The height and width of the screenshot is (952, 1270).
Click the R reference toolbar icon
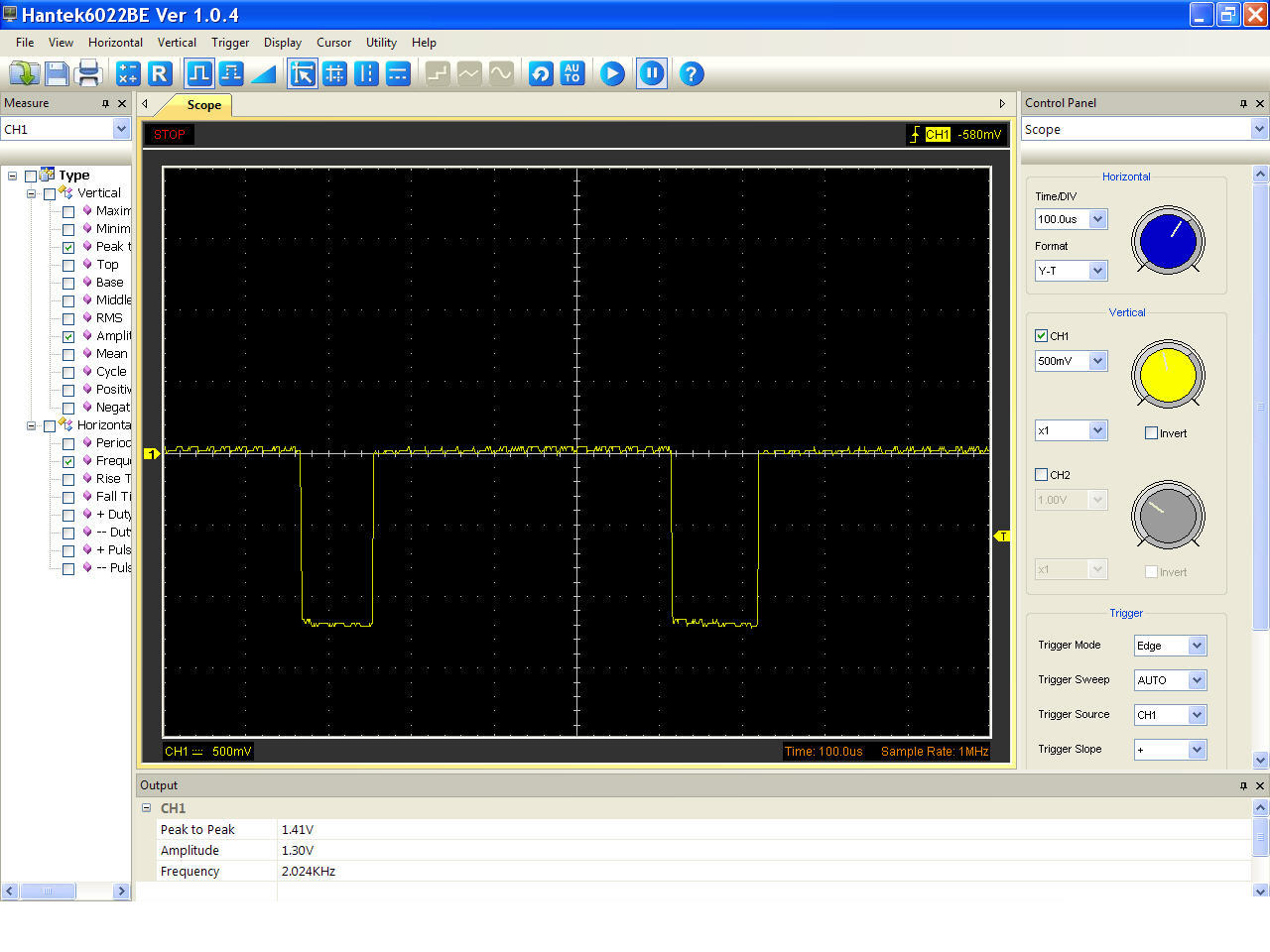pos(160,73)
